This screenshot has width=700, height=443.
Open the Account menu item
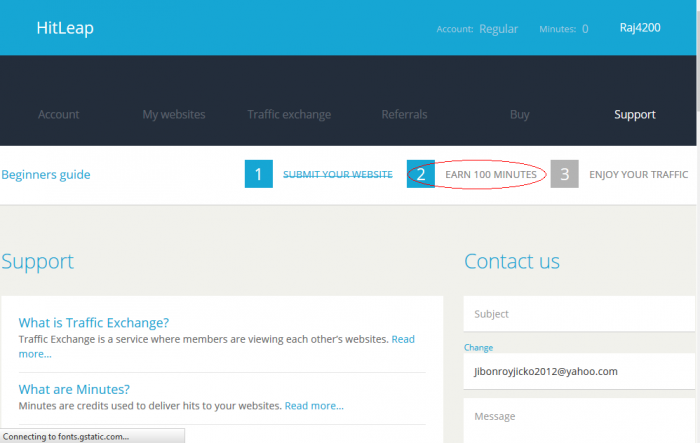(58, 114)
